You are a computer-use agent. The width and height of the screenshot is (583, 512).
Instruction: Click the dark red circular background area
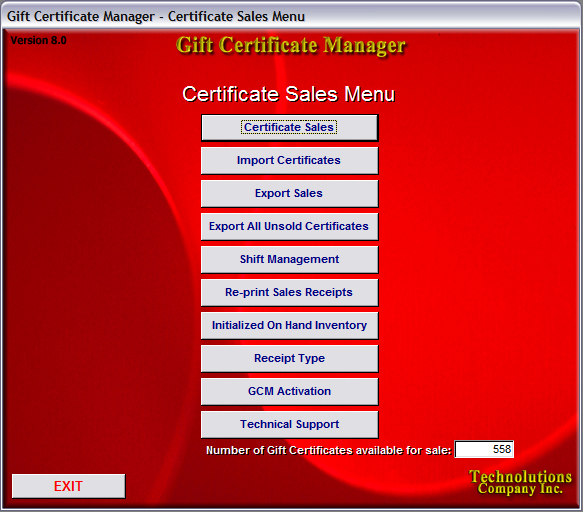(x=93, y=279)
